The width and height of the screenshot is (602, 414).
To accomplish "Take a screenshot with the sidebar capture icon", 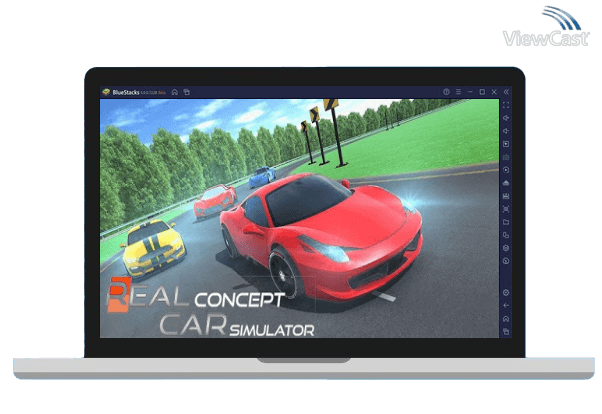I will pos(506,209).
